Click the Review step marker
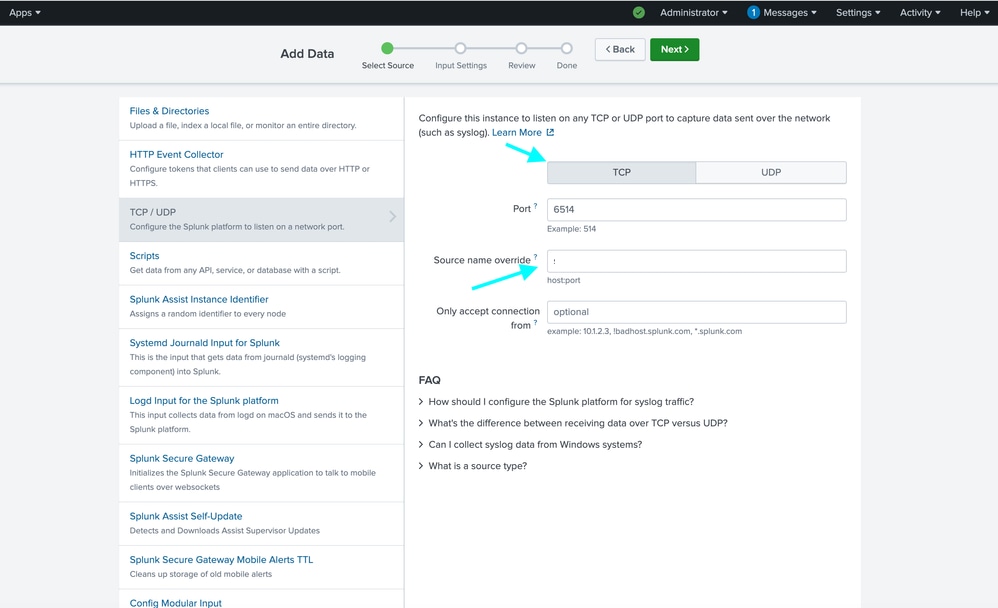Viewport: 998px width, 608px height. pyautogui.click(x=521, y=48)
